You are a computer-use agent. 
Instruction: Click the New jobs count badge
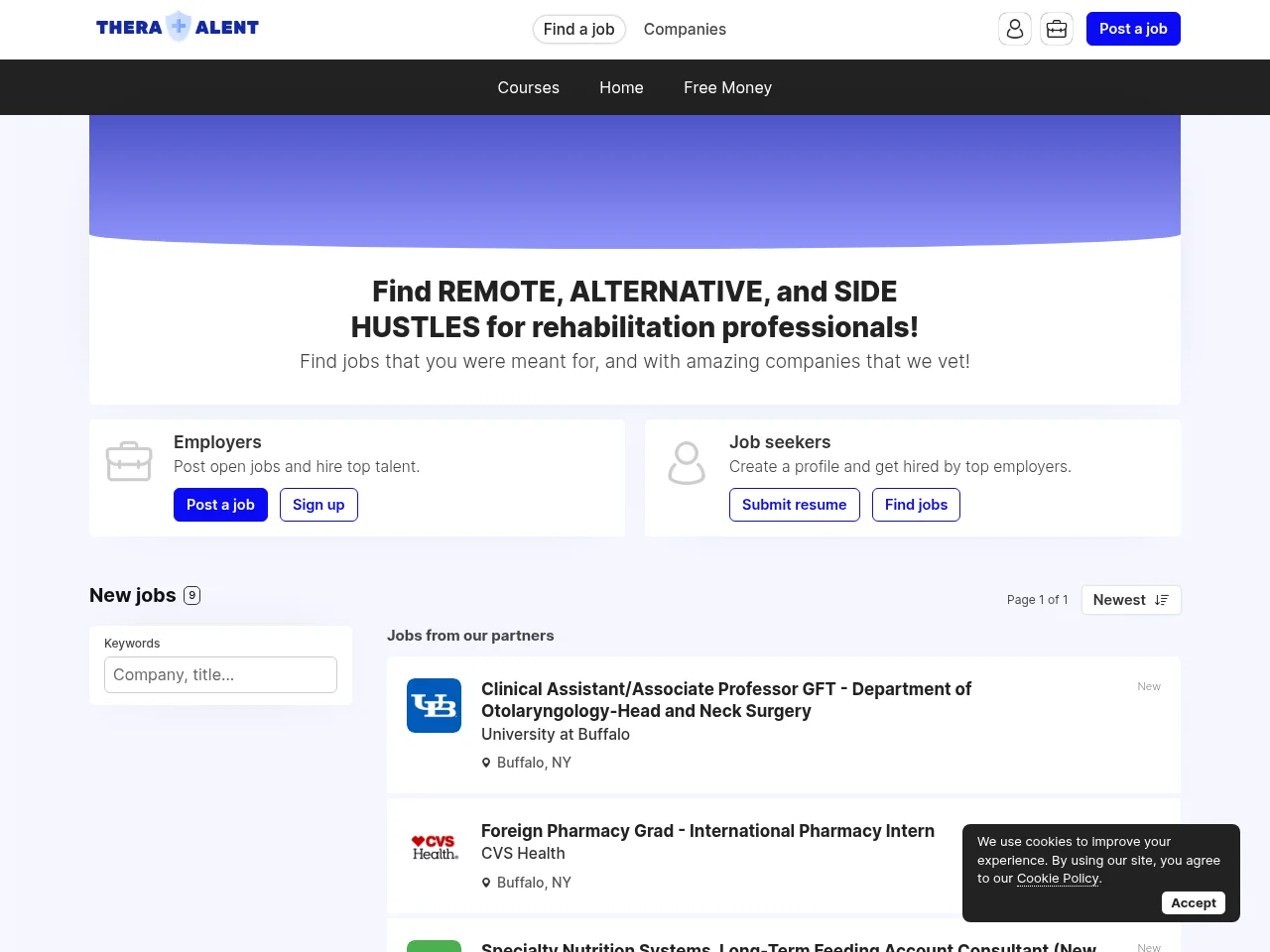192,595
